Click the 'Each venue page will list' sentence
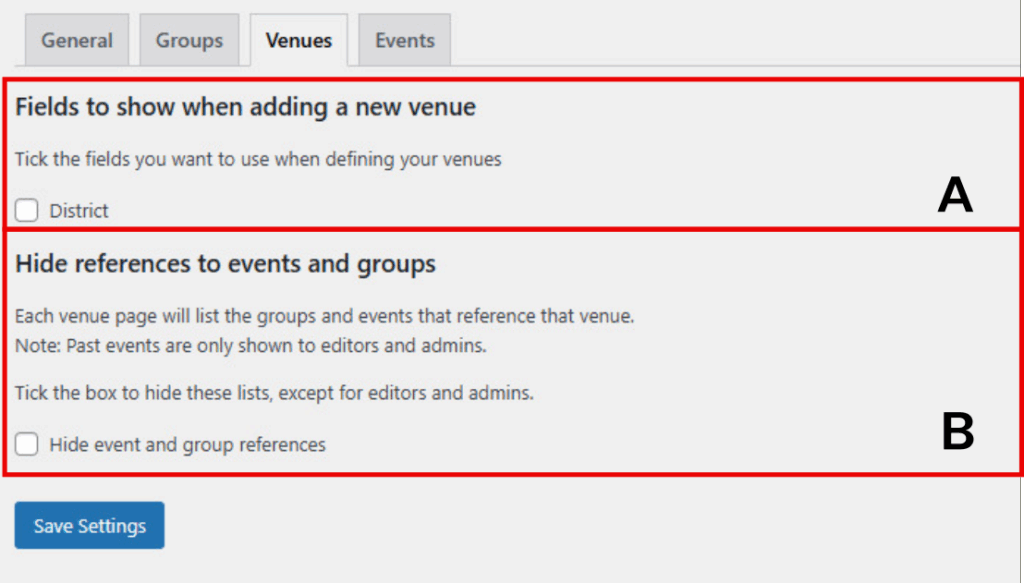1024x583 pixels. (x=325, y=316)
